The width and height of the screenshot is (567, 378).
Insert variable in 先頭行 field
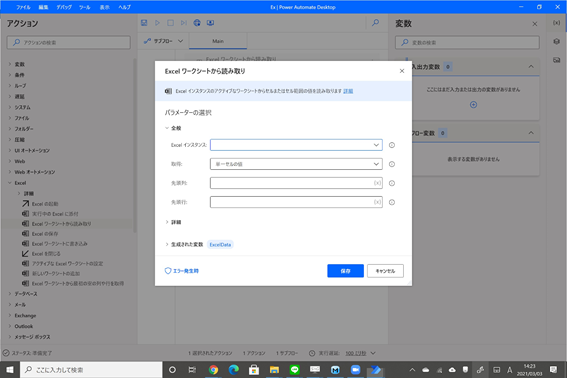(x=377, y=202)
